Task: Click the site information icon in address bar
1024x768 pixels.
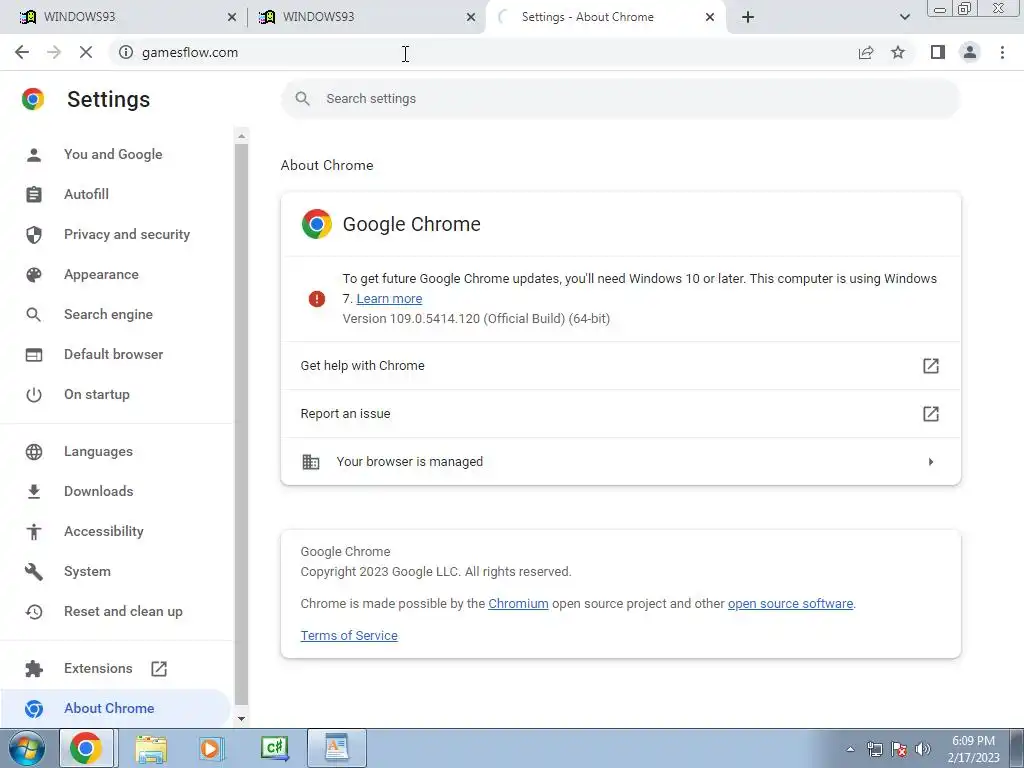Action: point(125,52)
